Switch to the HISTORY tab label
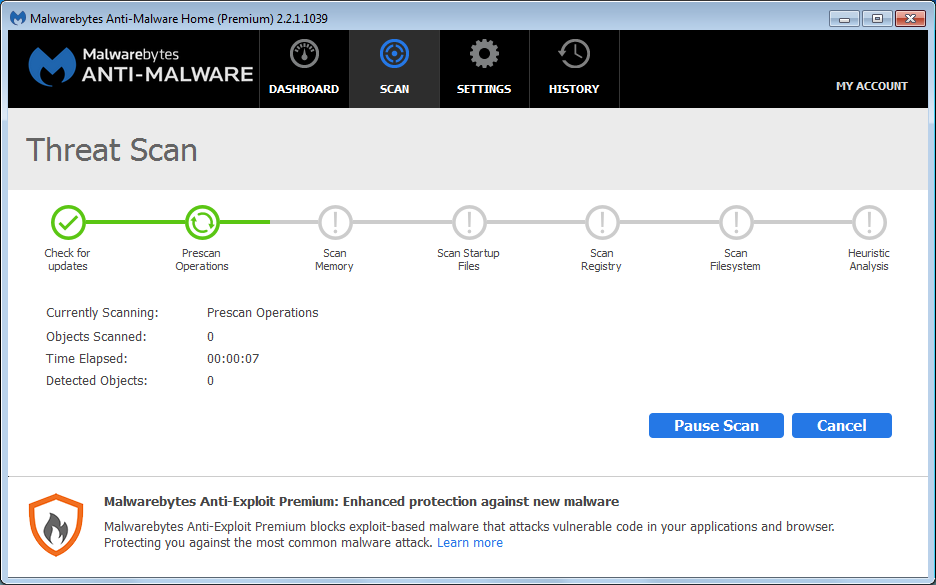Viewport: 936px width, 585px height. (x=574, y=89)
